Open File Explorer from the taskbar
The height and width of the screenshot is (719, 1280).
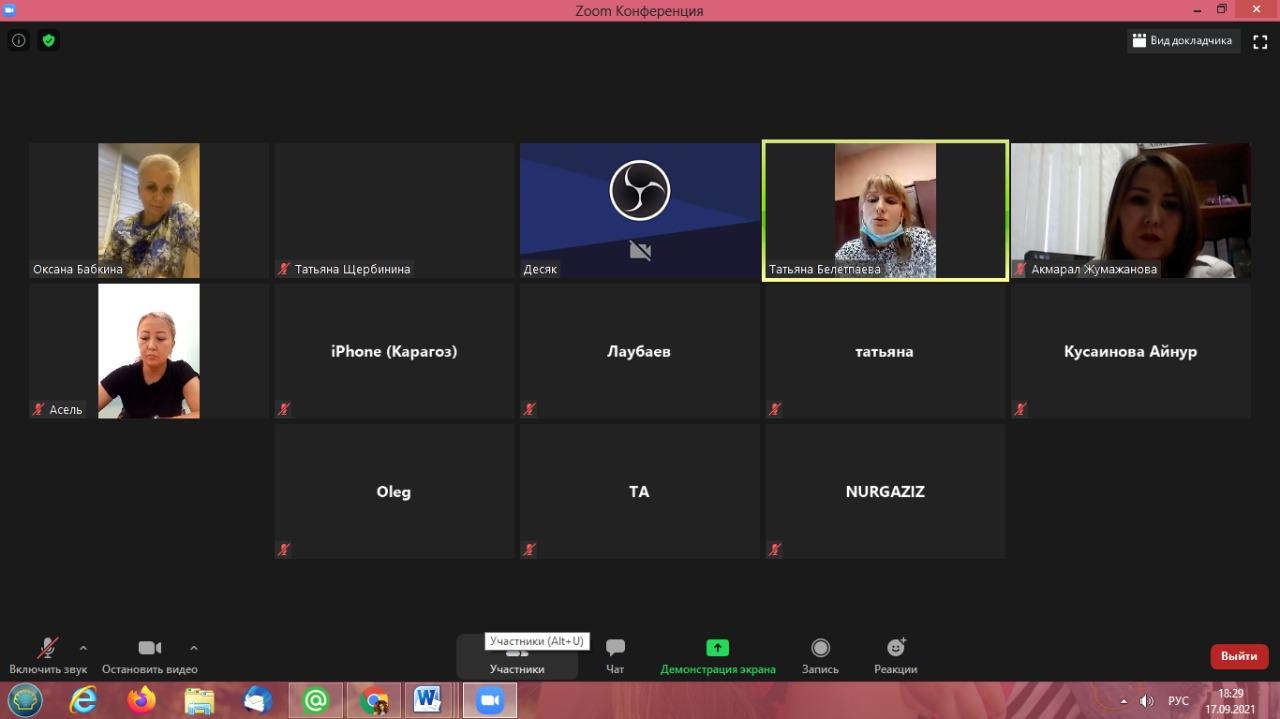coord(199,700)
